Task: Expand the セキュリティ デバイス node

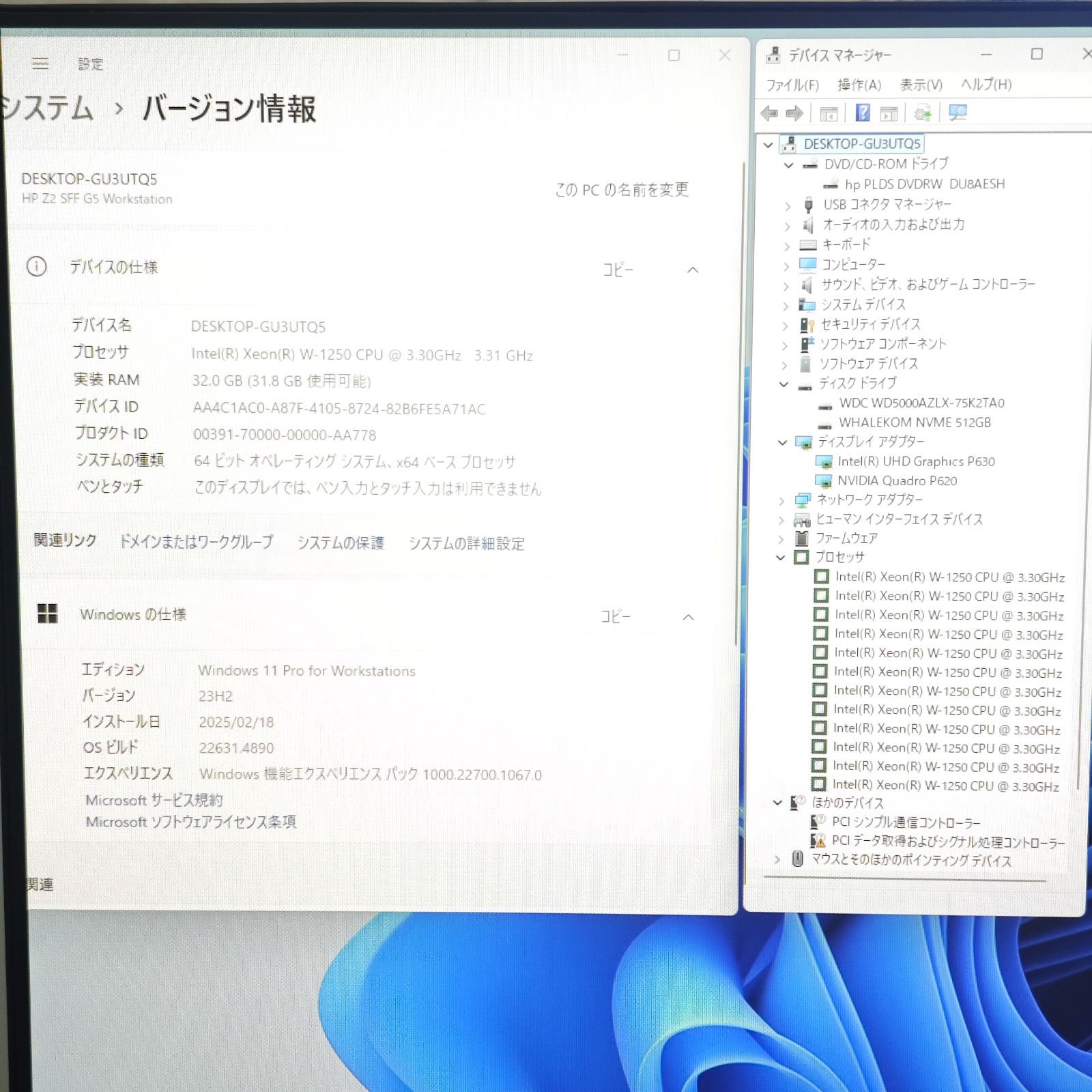Action: 785,326
